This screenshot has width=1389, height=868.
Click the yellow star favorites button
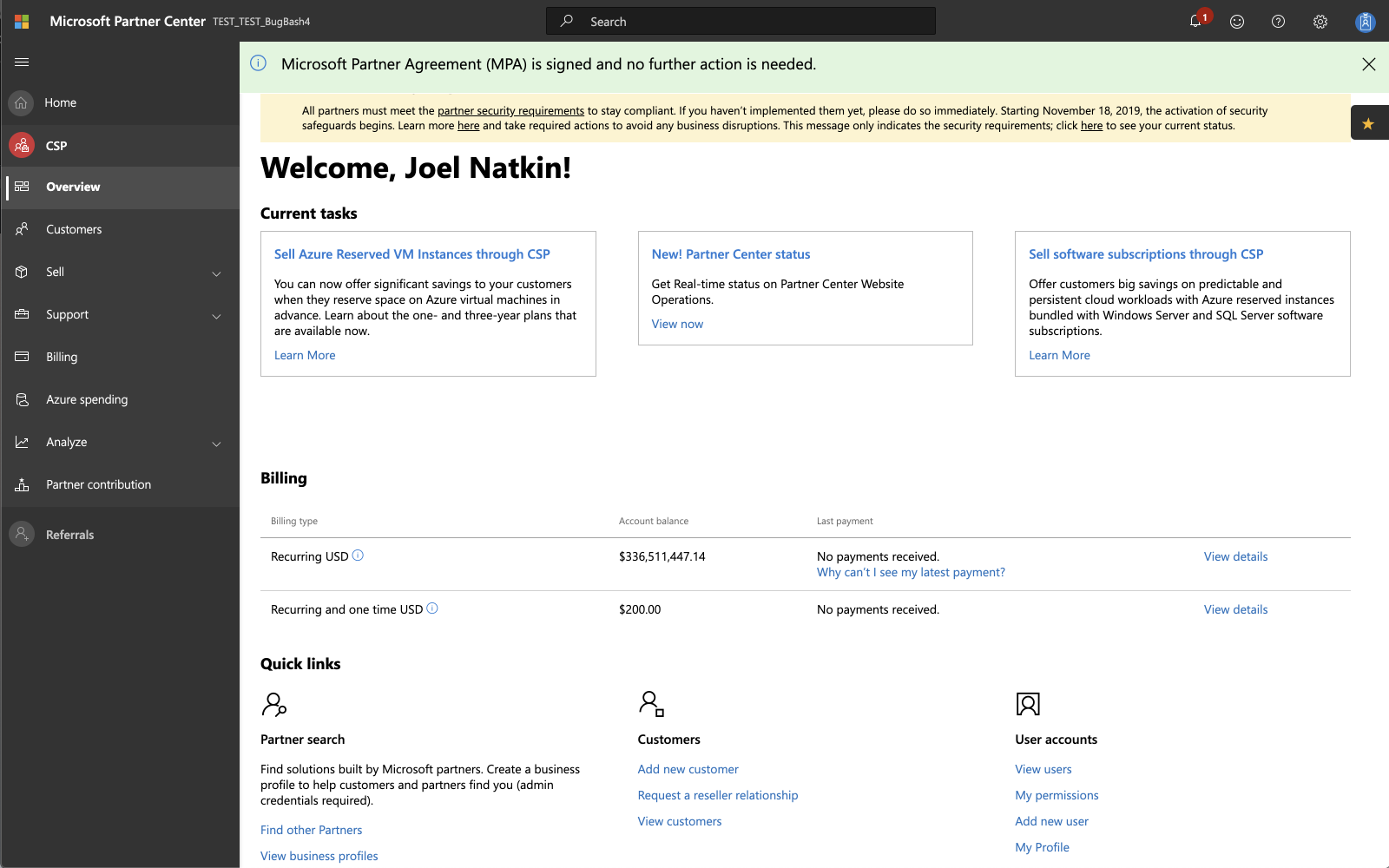click(x=1369, y=123)
